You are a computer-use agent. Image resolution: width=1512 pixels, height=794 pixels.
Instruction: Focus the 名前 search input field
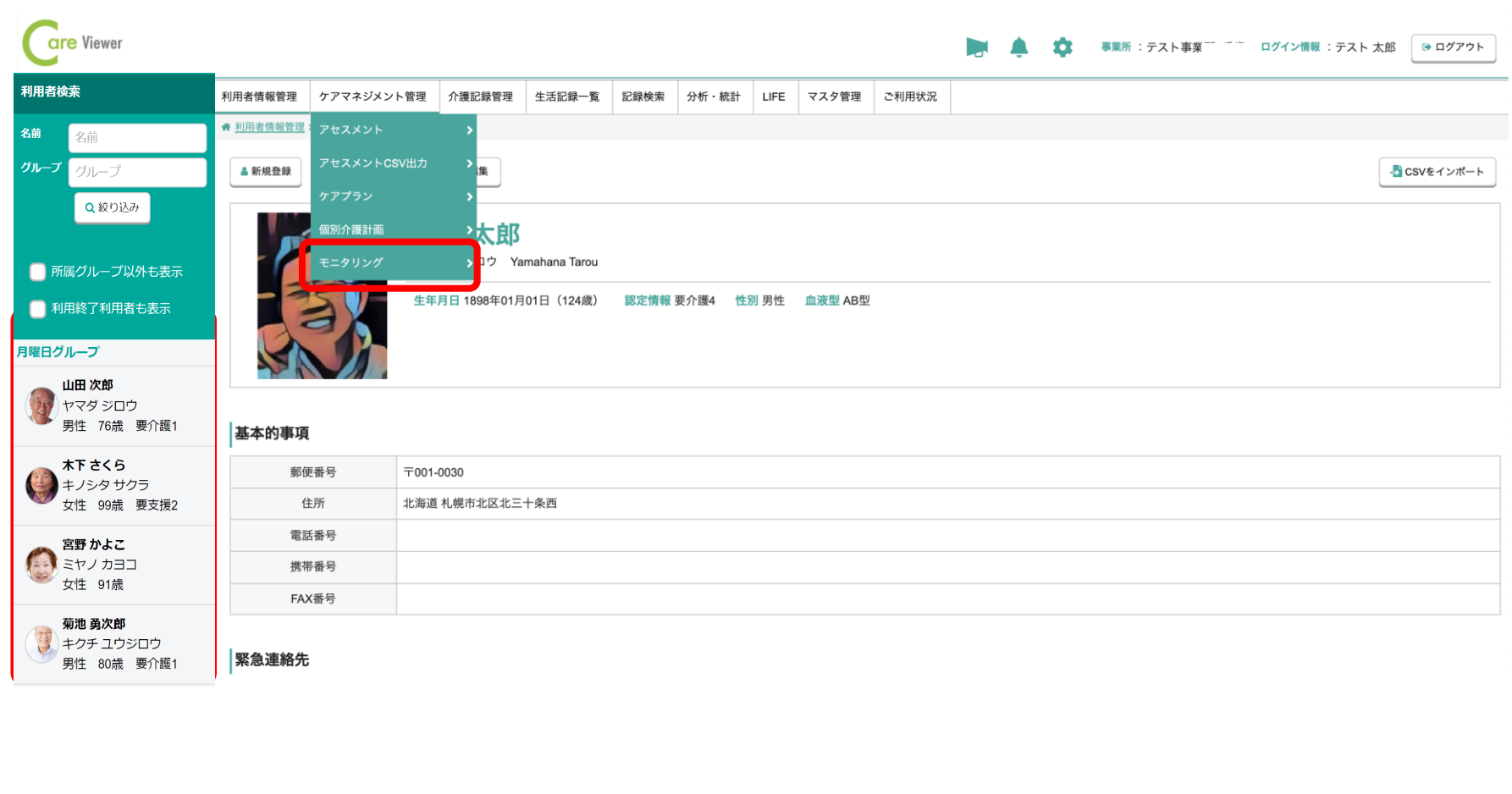pos(137,137)
